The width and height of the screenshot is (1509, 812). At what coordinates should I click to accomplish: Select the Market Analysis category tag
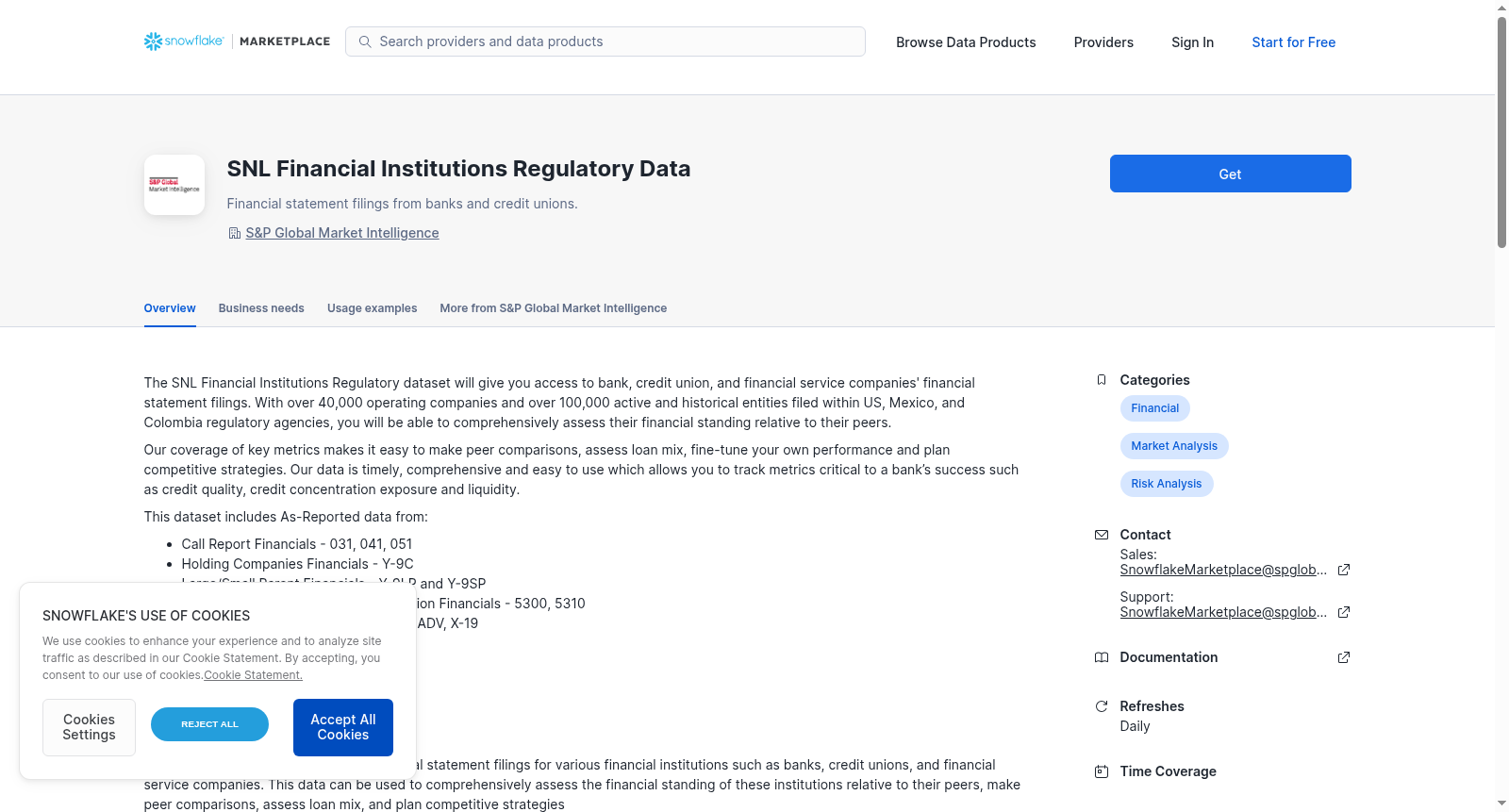coord(1174,446)
